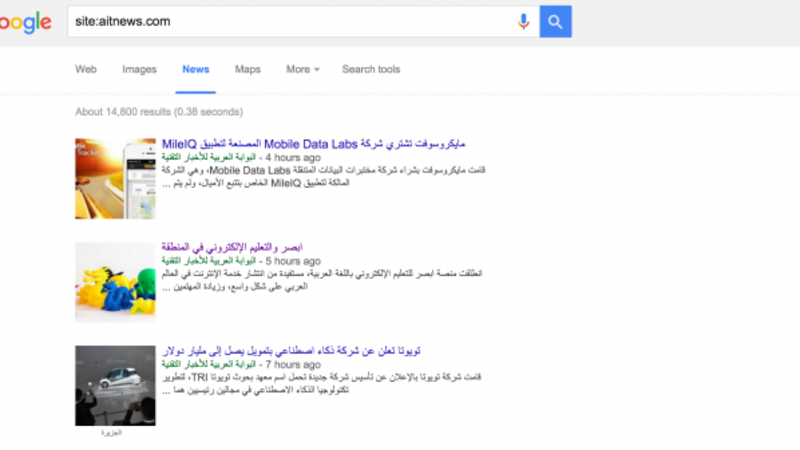The image size is (800, 450).
Task: Click 'About 14,800 results (0.38 seconds)' text
Action: pyautogui.click(x=159, y=112)
